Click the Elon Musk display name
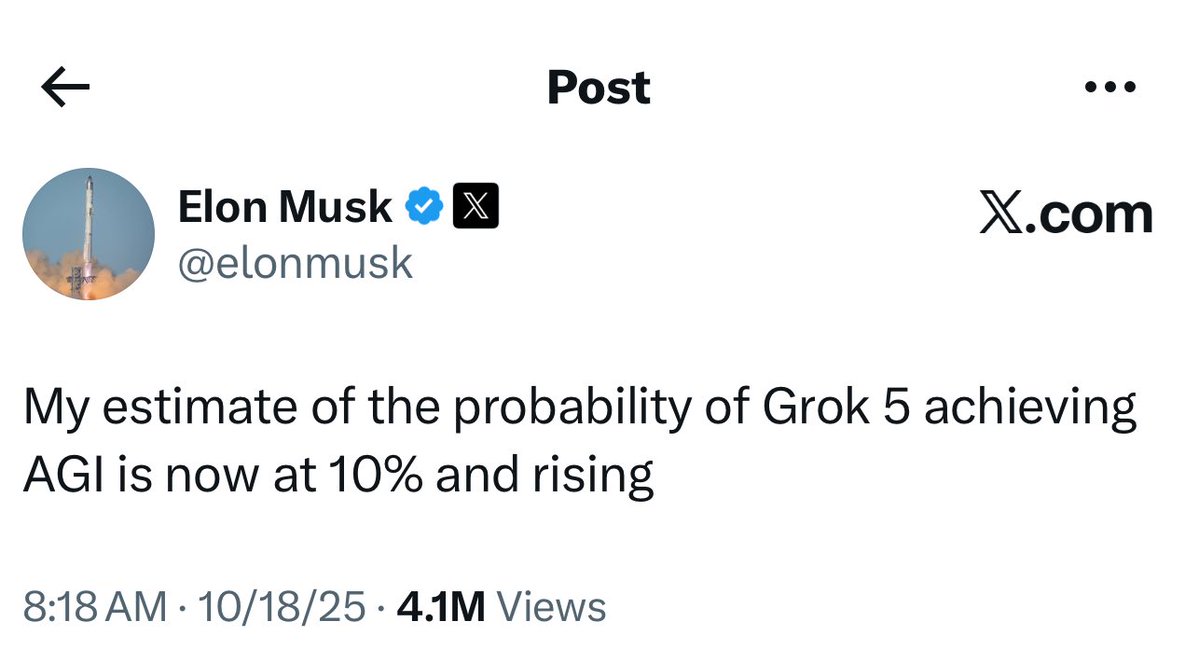This screenshot has height=663, width=1199. (x=285, y=207)
